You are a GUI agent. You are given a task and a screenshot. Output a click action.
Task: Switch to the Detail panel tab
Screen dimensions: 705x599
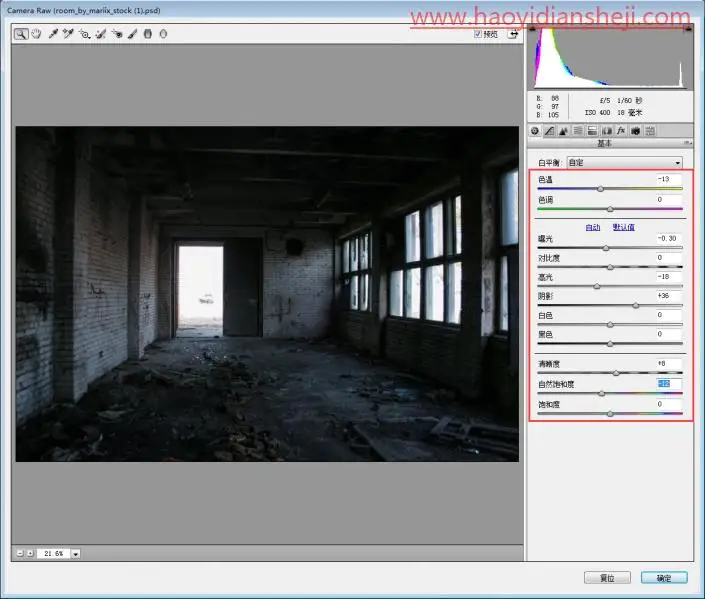[563, 131]
